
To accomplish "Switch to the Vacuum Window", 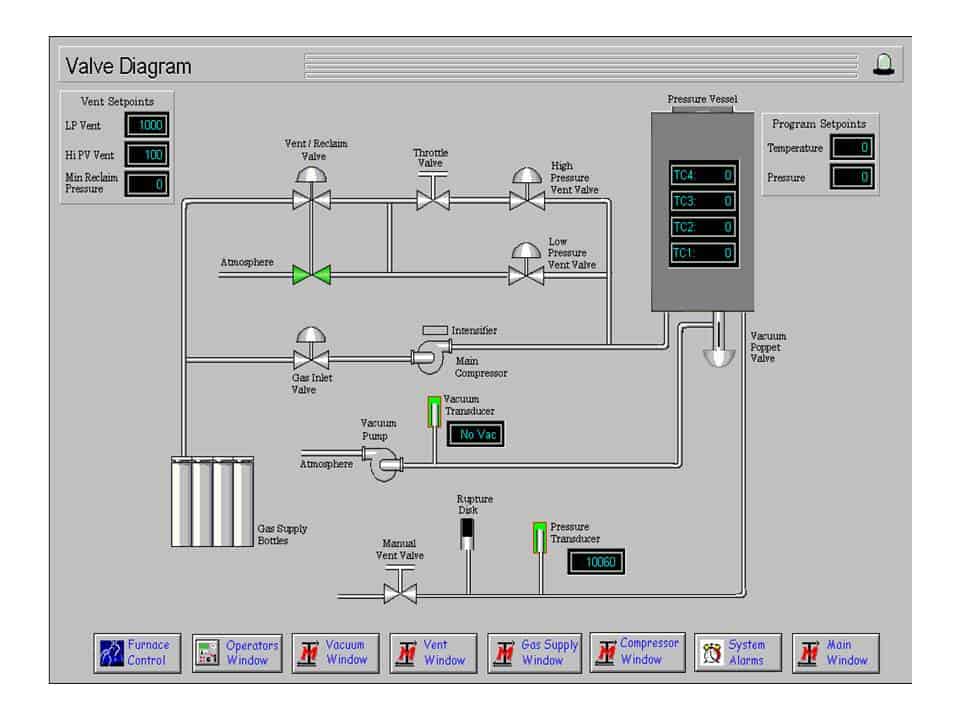I will [x=335, y=653].
